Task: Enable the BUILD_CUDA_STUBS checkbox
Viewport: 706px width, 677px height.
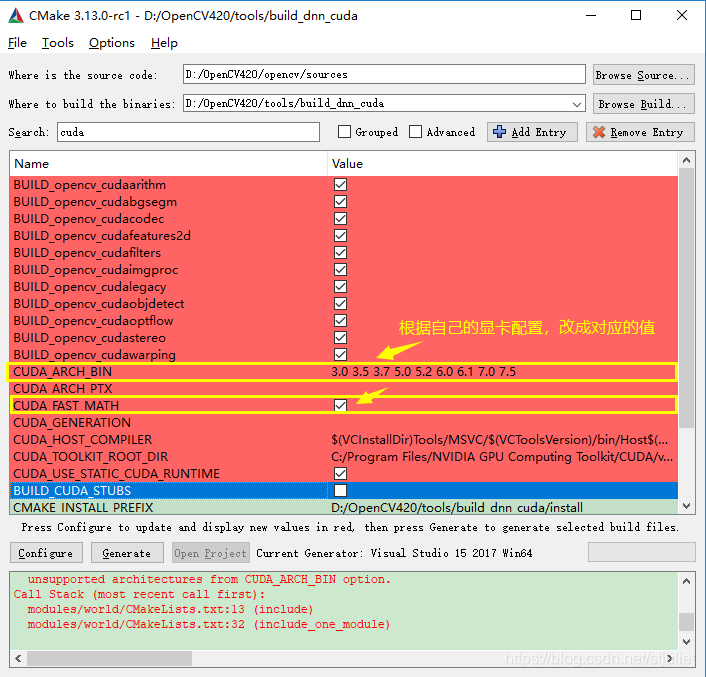Action: [340, 491]
